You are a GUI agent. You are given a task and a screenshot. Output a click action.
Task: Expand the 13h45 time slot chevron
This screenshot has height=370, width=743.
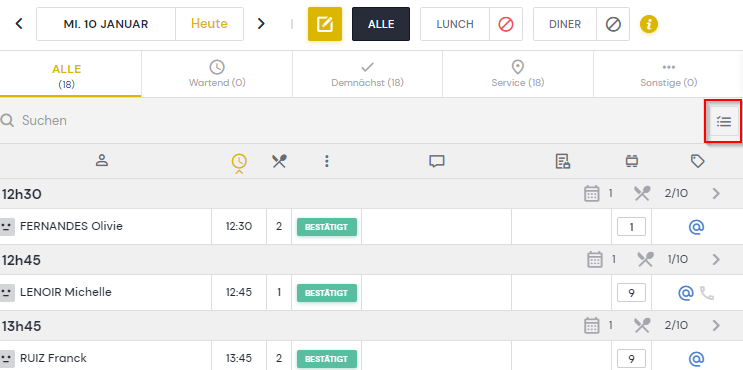(716, 325)
